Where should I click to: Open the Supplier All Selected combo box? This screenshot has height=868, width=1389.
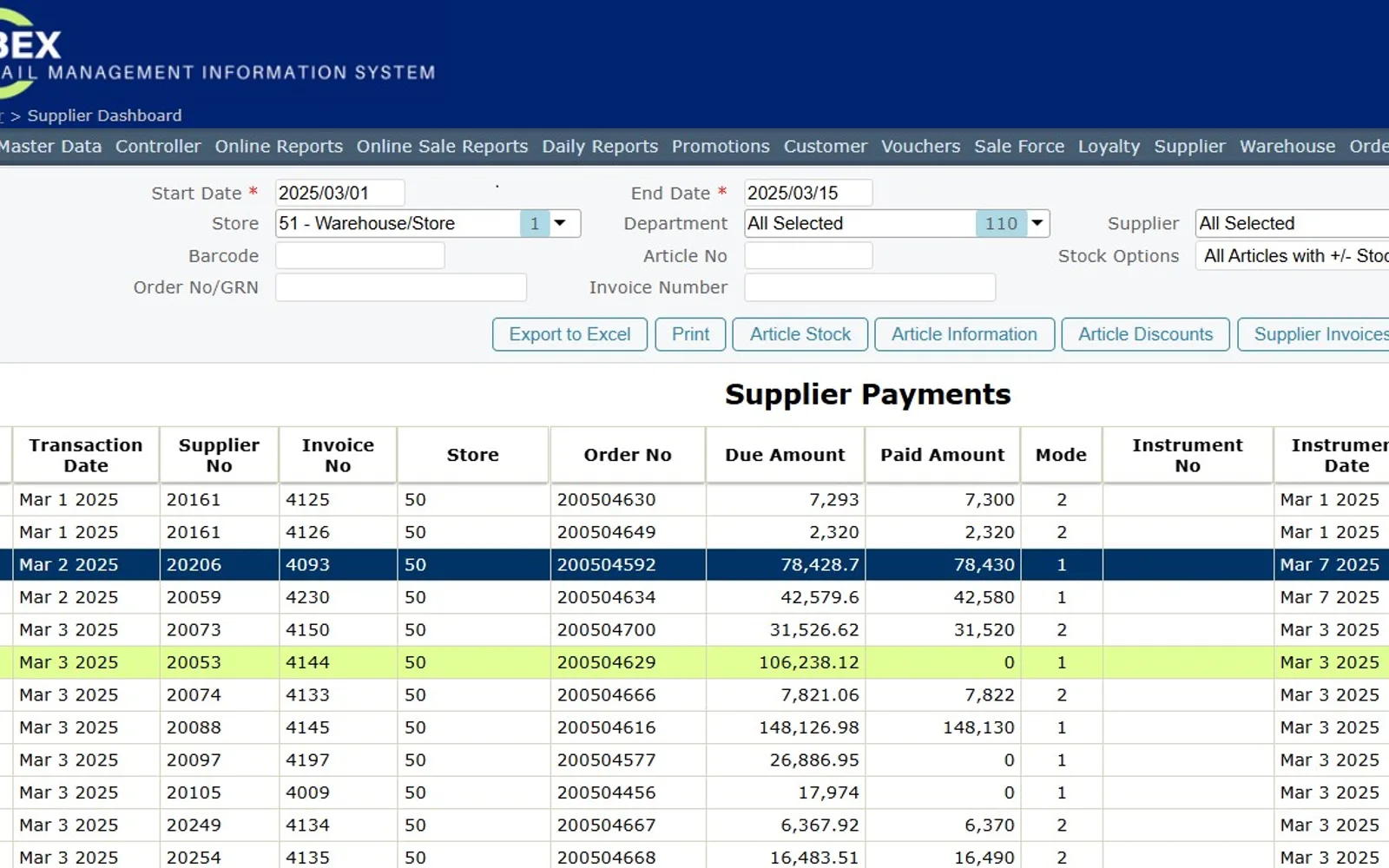pyautogui.click(x=1292, y=223)
